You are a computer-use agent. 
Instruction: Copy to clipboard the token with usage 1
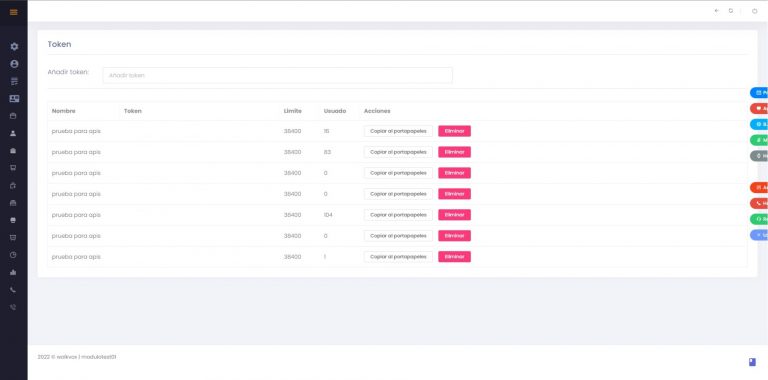pos(398,257)
